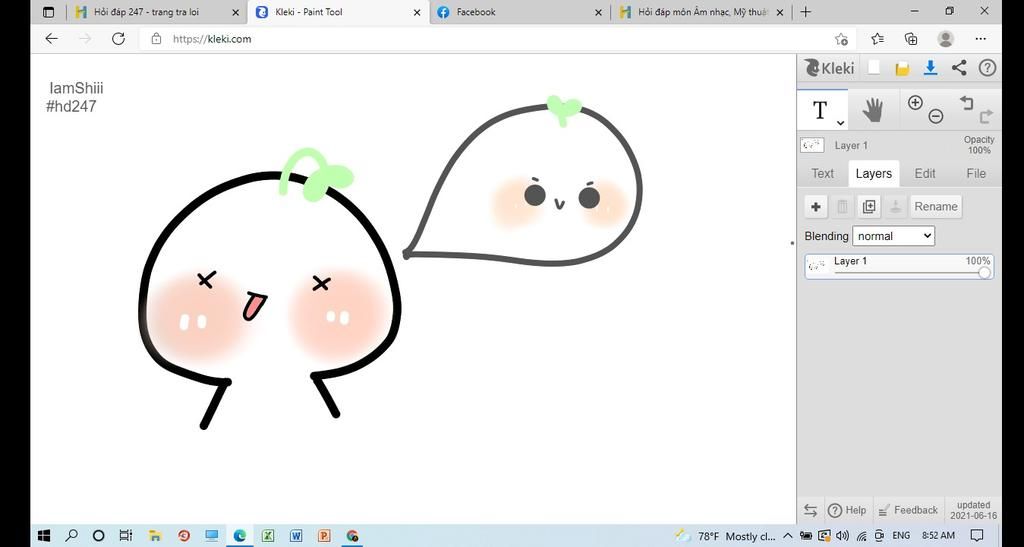
Task: Share the drawing
Action: [959, 67]
